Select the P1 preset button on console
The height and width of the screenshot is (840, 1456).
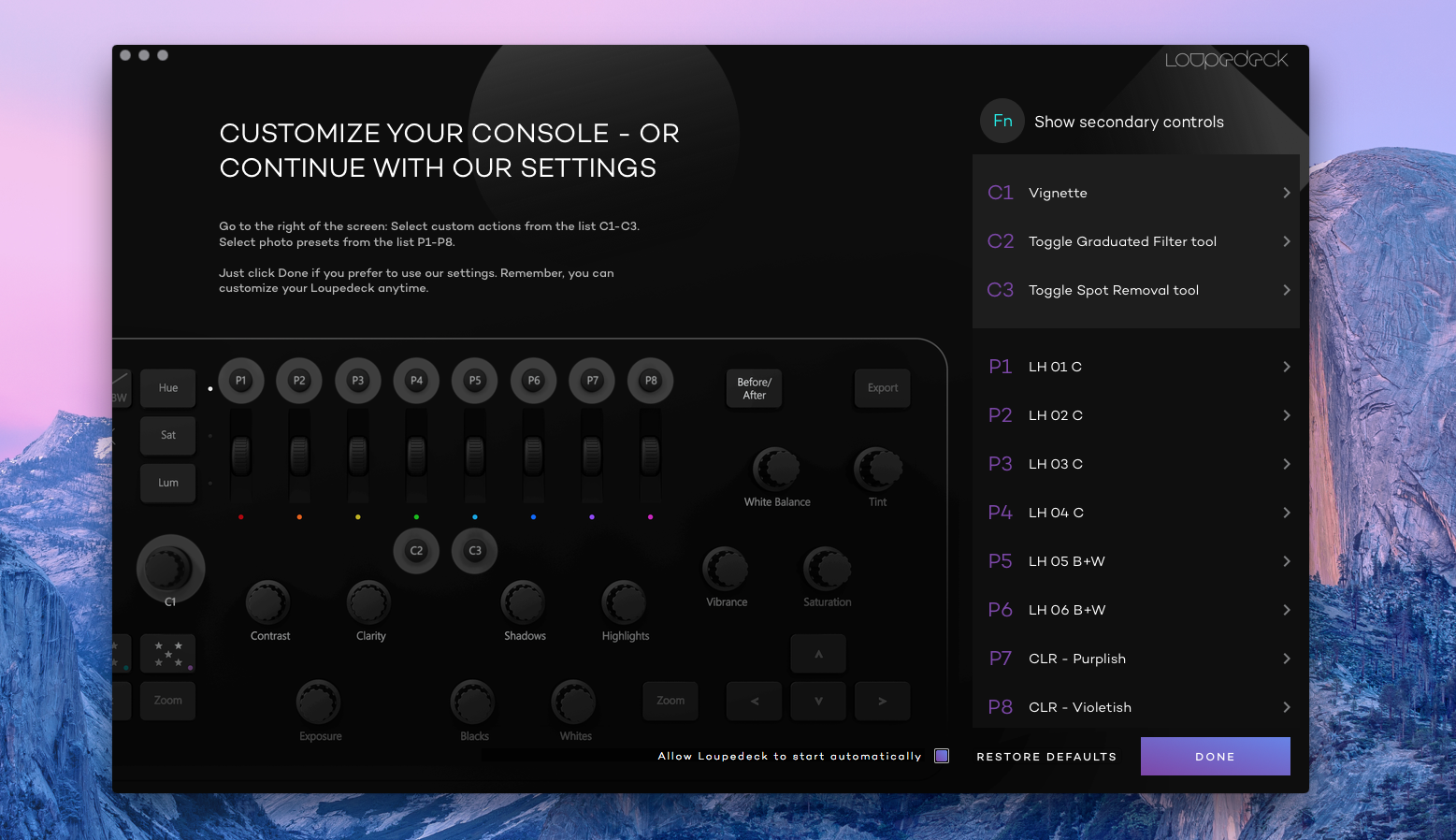coord(241,381)
